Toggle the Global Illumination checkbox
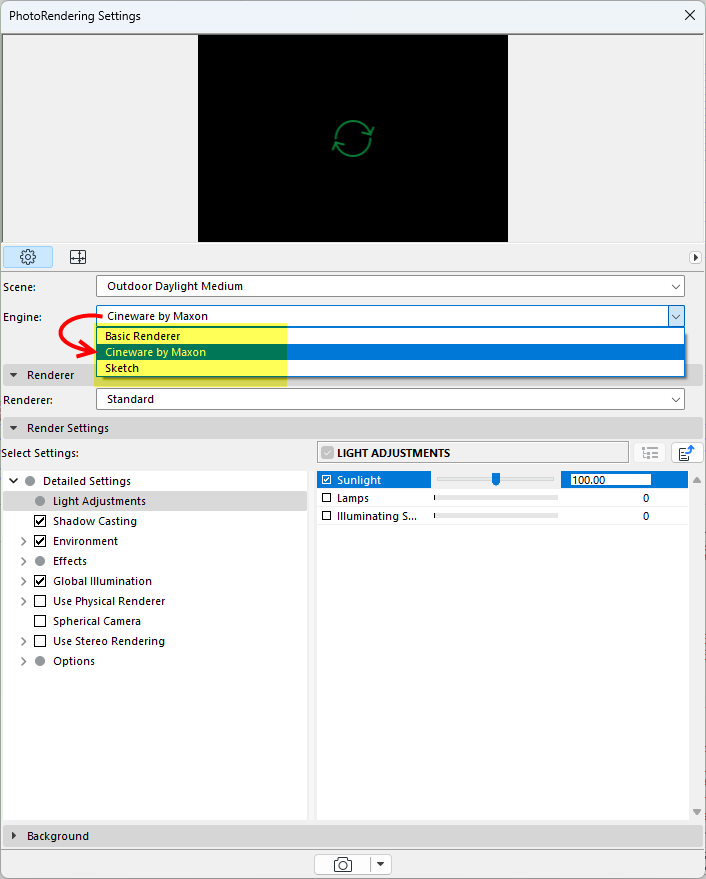 pyautogui.click(x=40, y=581)
